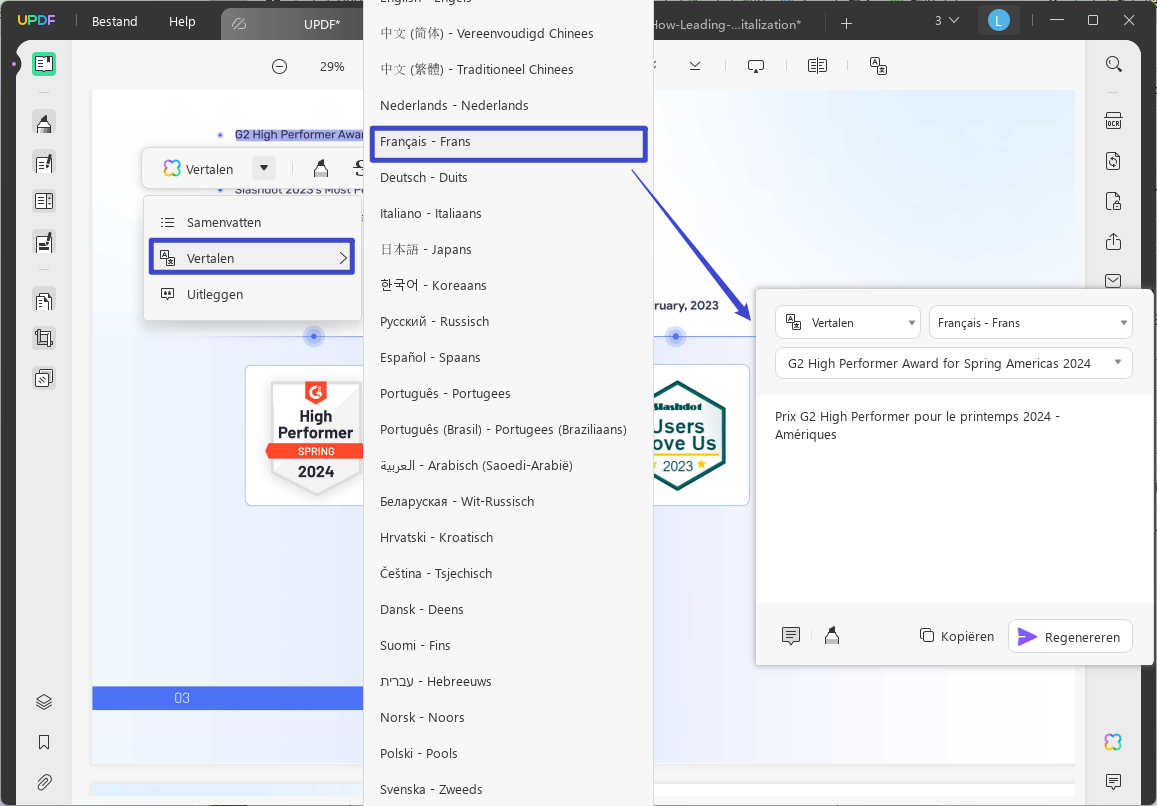1157x806 pixels.
Task: Choose Русский - Russisch language option
Action: click(x=508, y=321)
